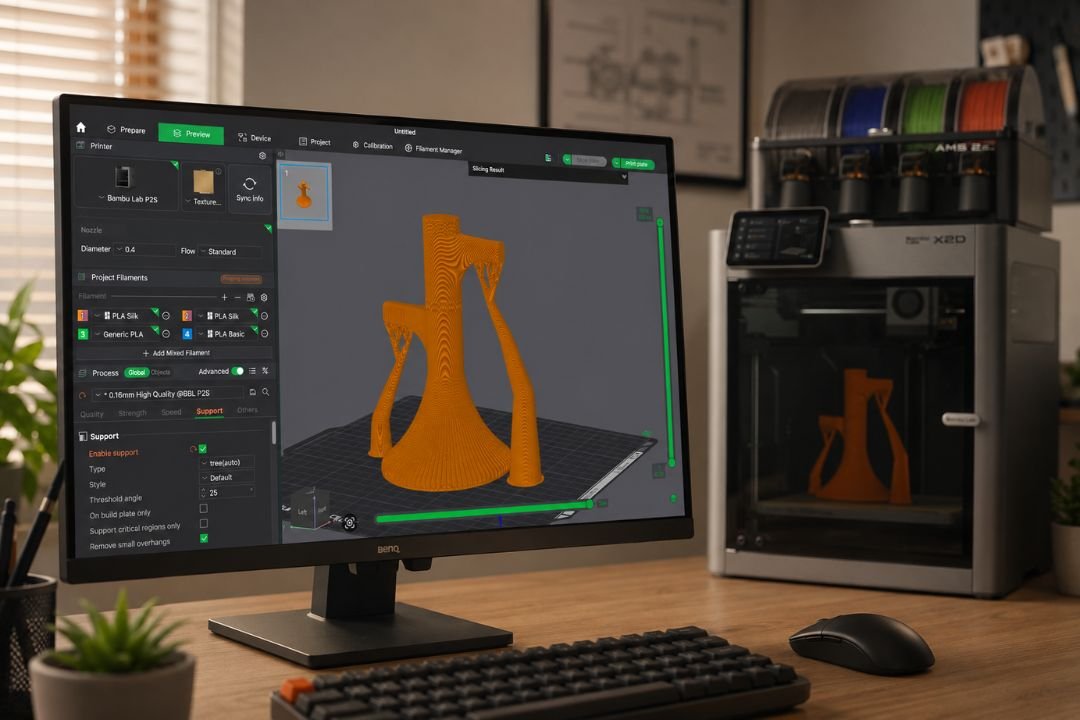
Task: Open the Quality settings tab
Action: pyautogui.click(x=92, y=414)
